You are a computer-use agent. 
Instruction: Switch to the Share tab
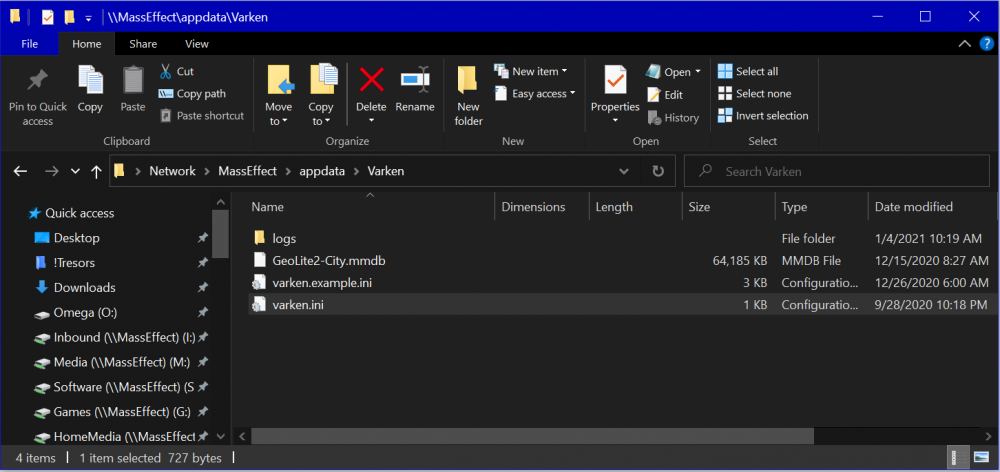click(143, 44)
